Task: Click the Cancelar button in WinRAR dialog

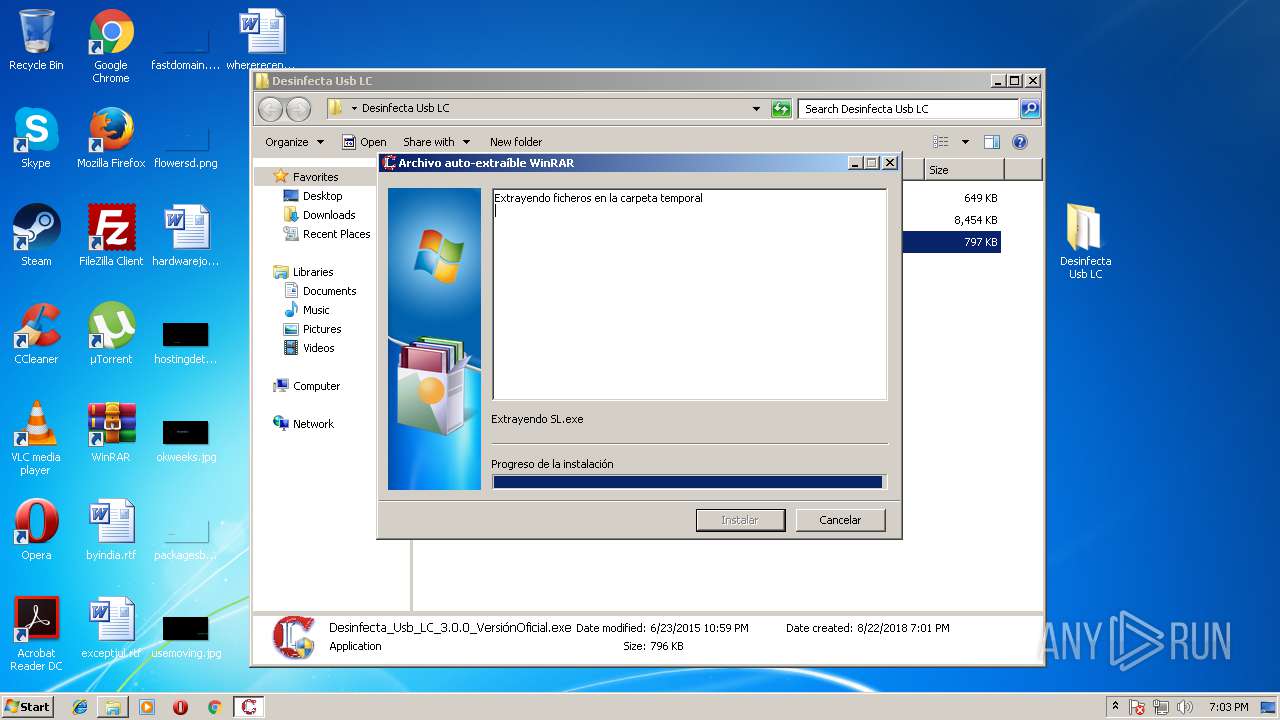Action: 840,520
